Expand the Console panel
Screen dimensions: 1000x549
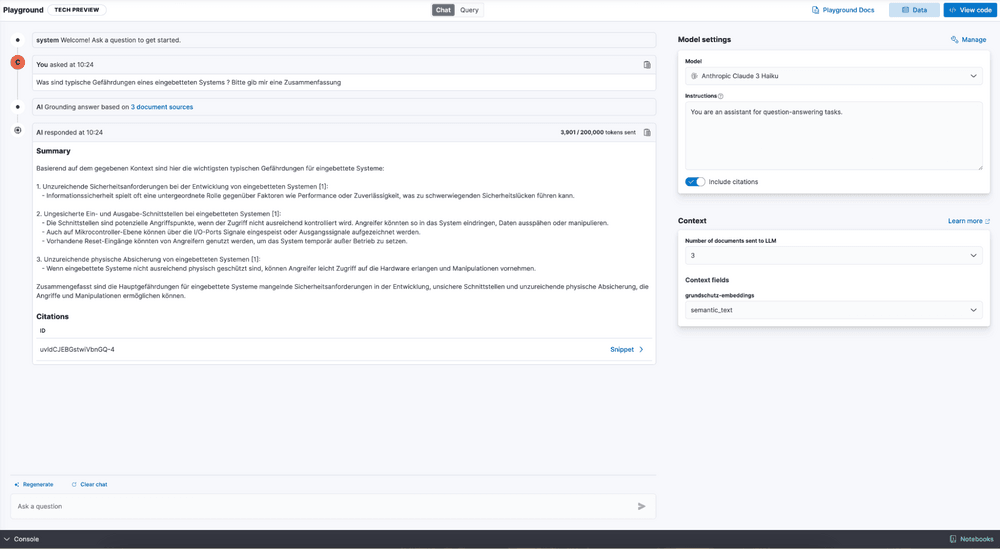22,539
